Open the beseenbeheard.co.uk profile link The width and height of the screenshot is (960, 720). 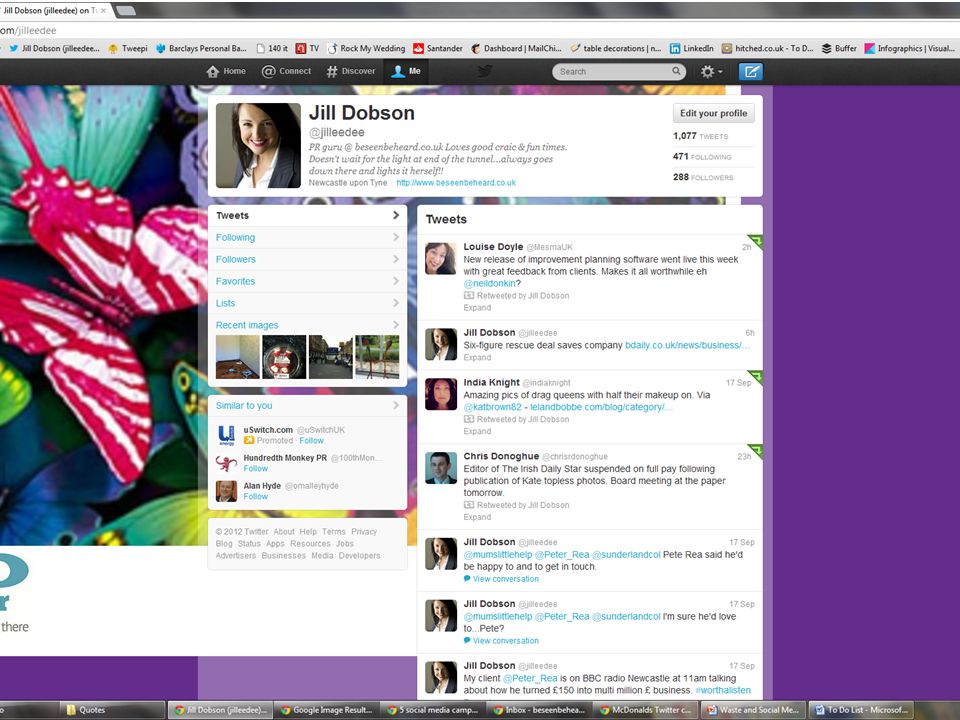pyautogui.click(x=456, y=182)
